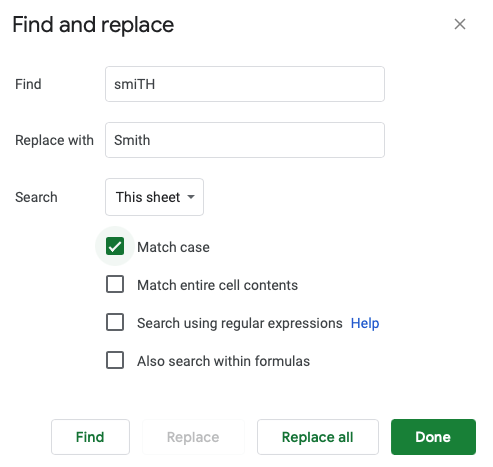Screen dimensions: 493x467
Task: Click the dropdown arrow beside This sheet
Action: 191,197
